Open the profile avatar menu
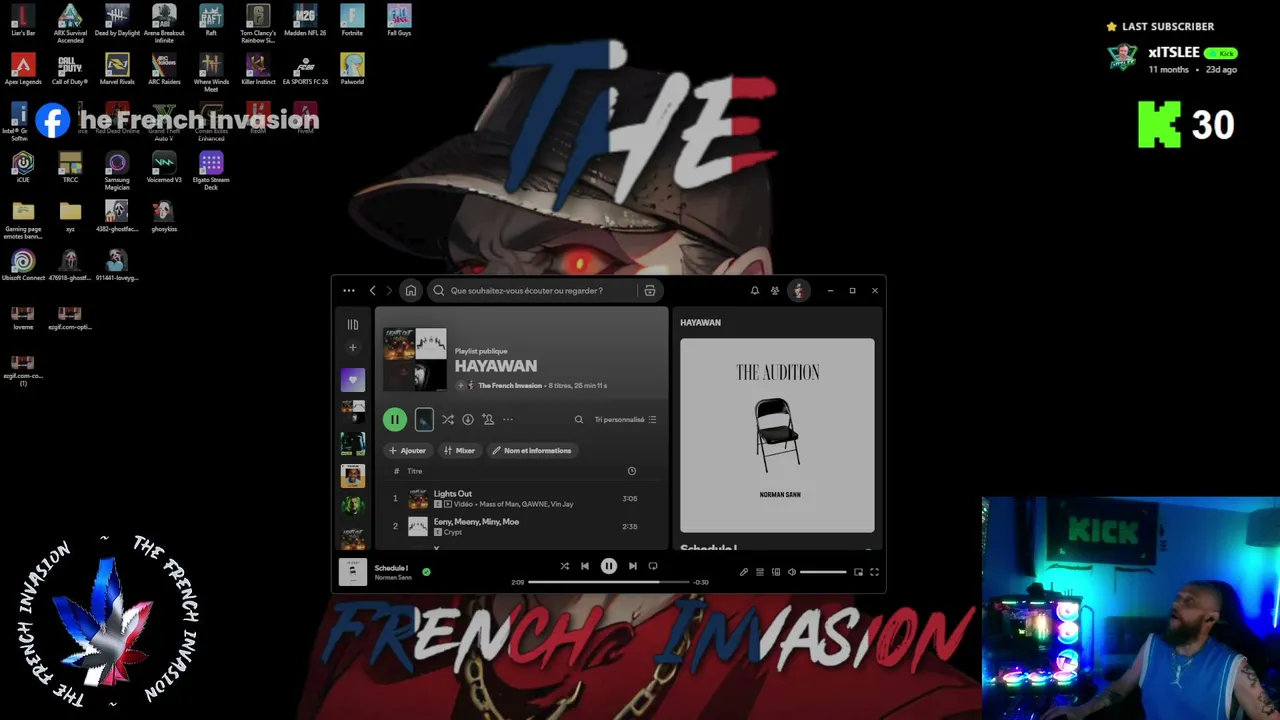Viewport: 1280px width, 720px height. point(798,291)
